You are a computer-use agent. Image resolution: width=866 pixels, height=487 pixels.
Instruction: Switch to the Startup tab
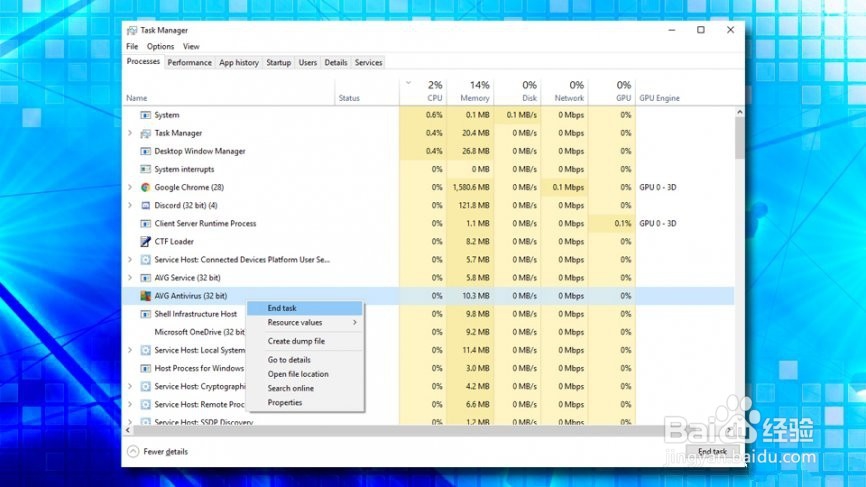click(278, 62)
